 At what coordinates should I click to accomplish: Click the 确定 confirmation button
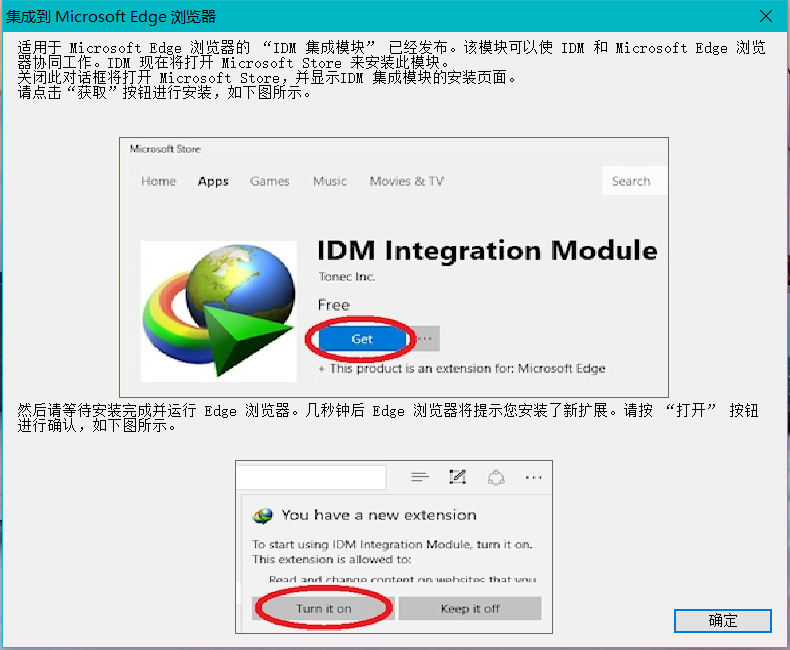[722, 620]
